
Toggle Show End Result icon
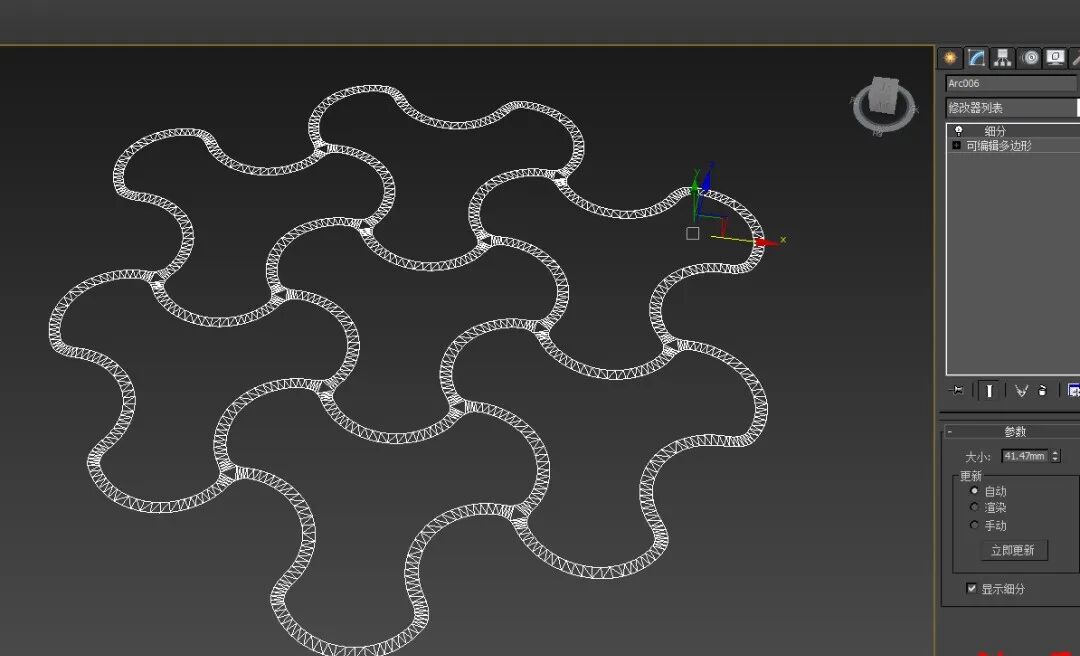pos(989,391)
